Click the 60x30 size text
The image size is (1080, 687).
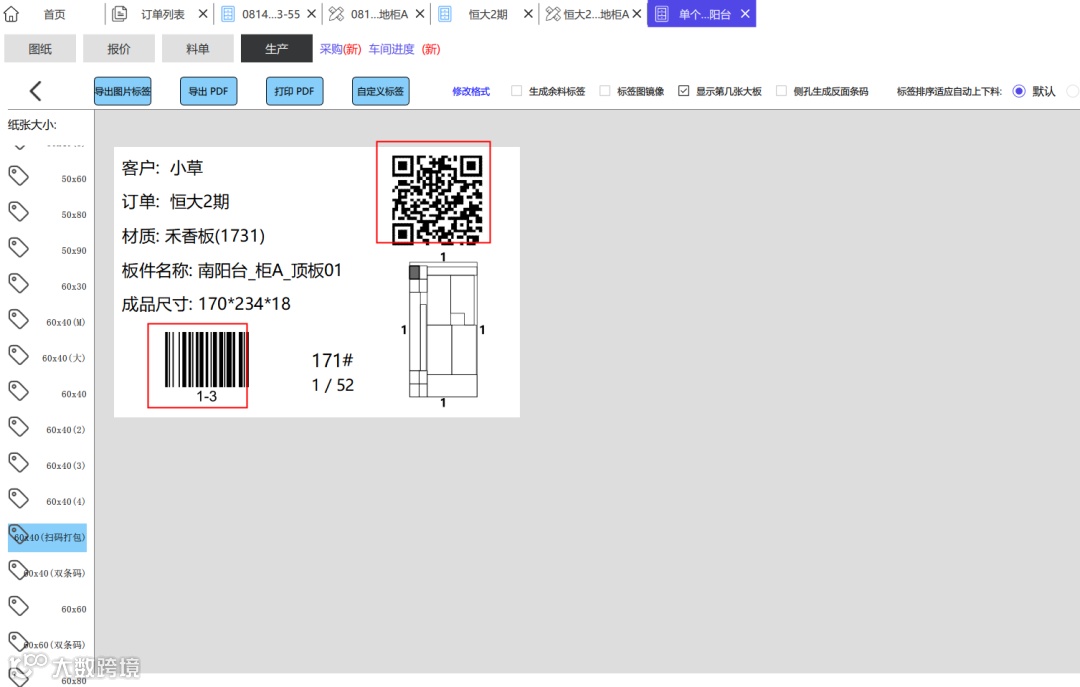click(x=74, y=287)
